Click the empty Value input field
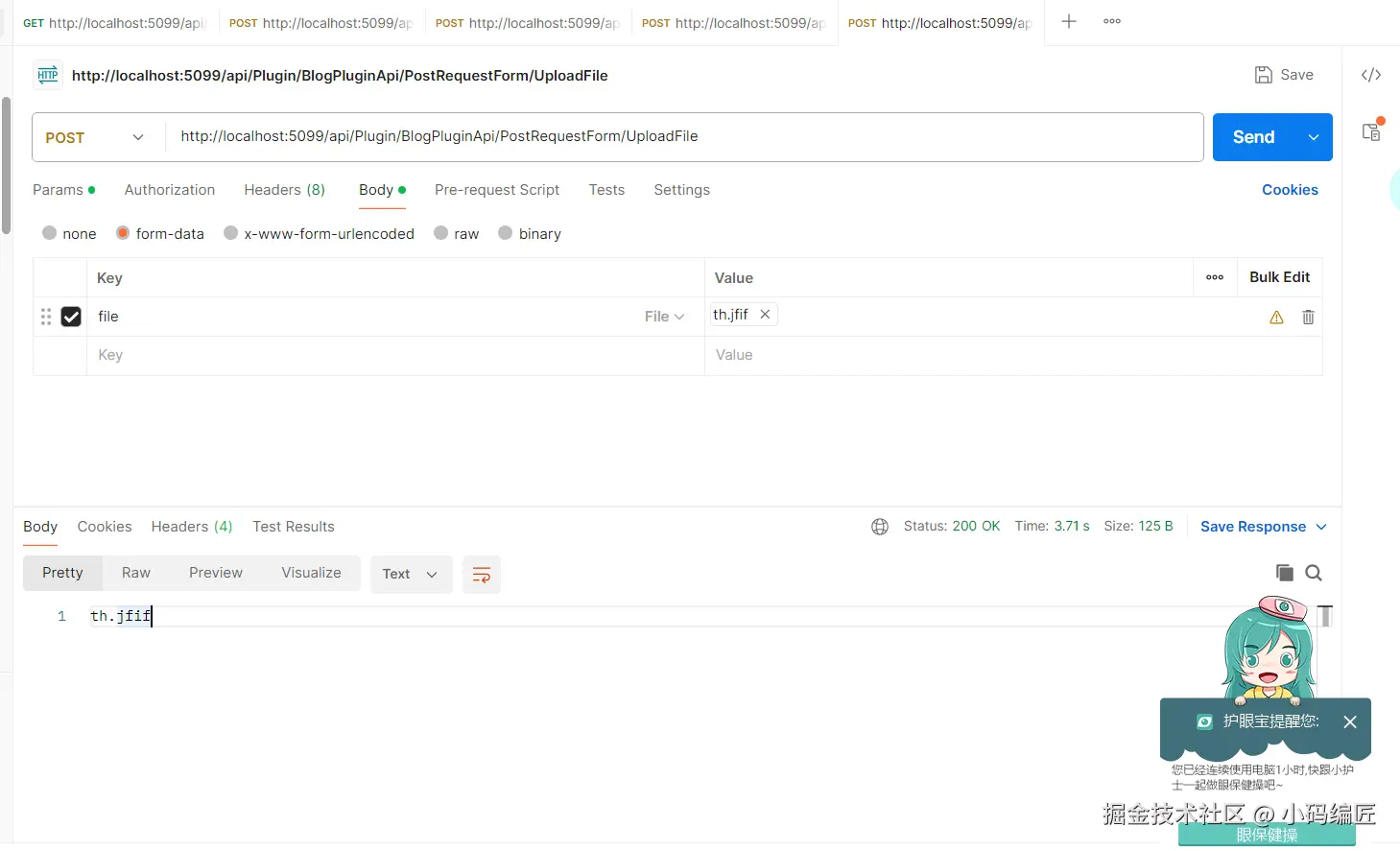Viewport: 1400px width, 851px height. coord(1013,355)
